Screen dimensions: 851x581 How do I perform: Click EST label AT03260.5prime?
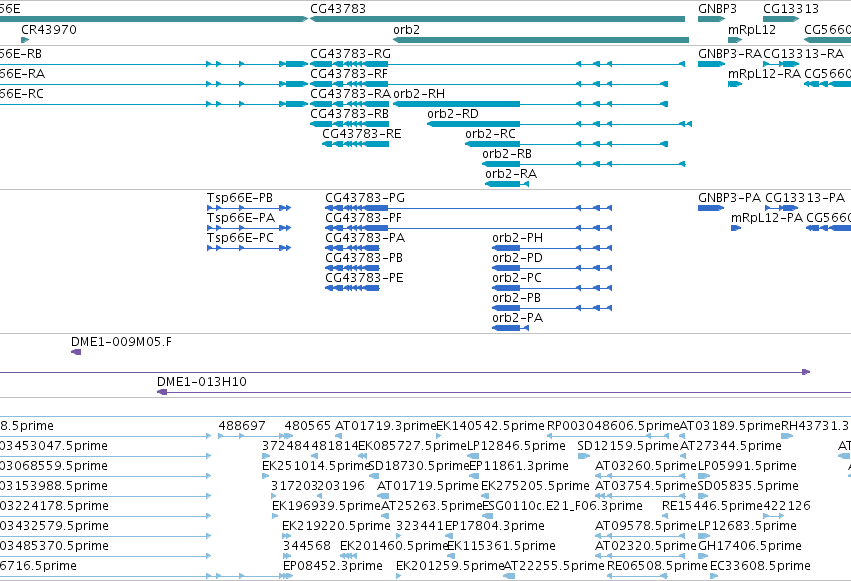click(x=645, y=466)
